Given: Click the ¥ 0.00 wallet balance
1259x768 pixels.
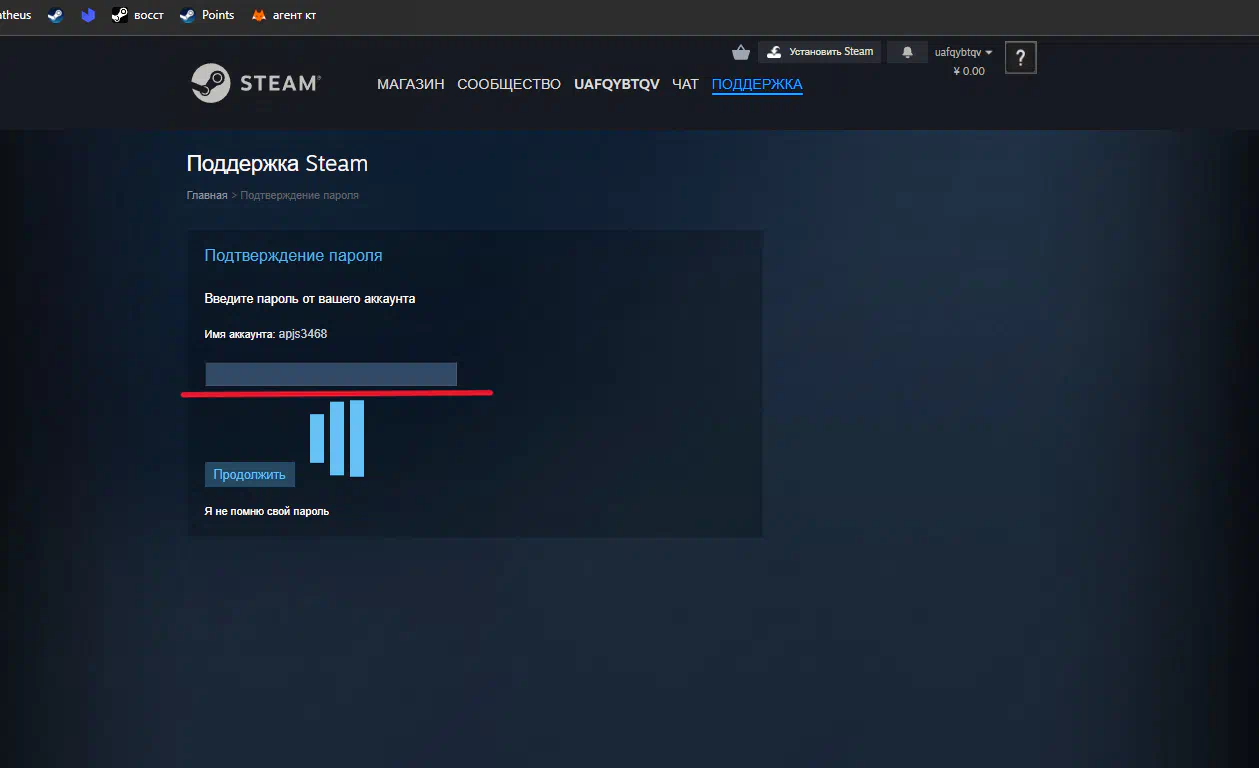Looking at the screenshot, I should coord(969,71).
